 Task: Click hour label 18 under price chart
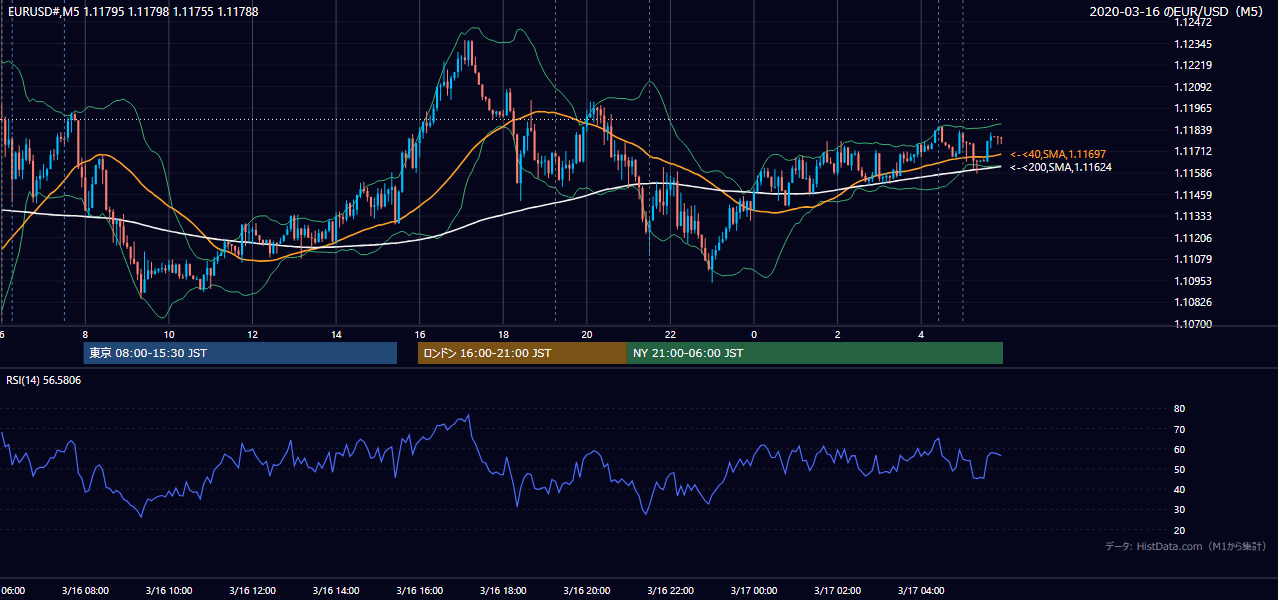(503, 334)
